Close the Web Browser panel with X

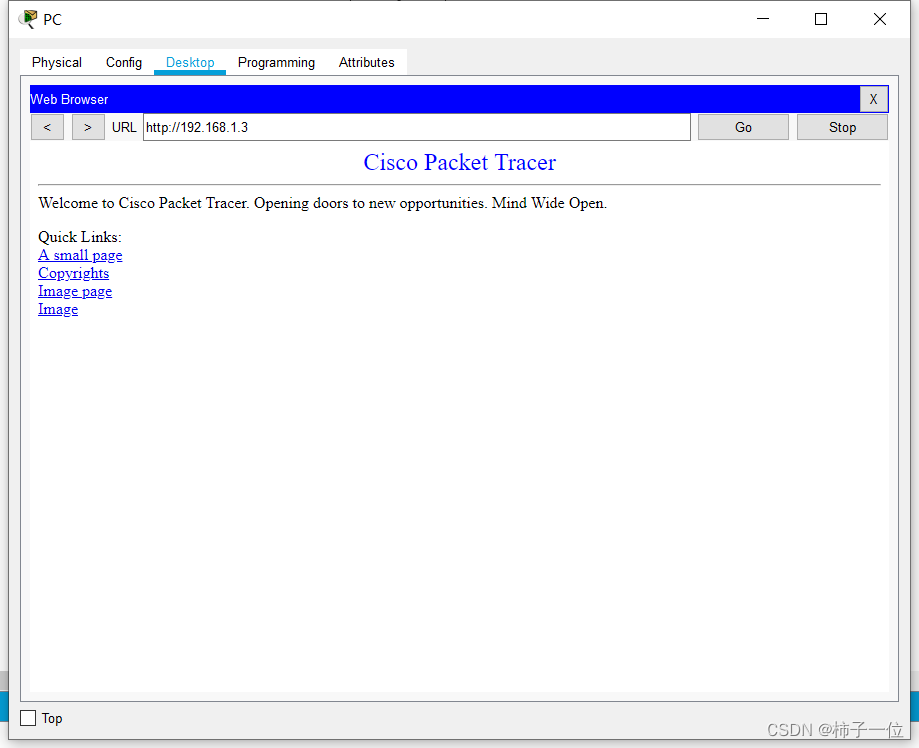click(873, 99)
